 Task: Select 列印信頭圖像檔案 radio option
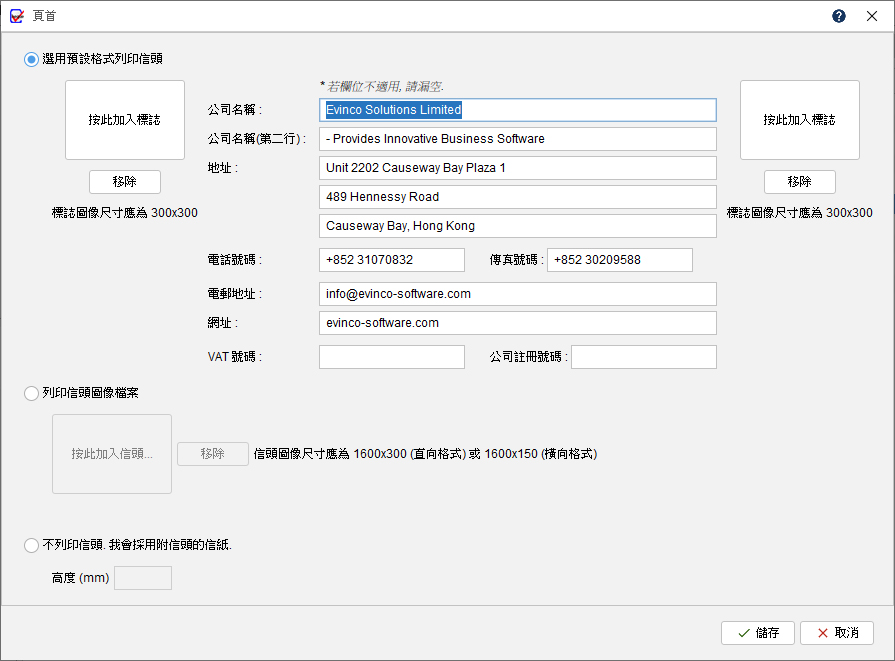31,393
